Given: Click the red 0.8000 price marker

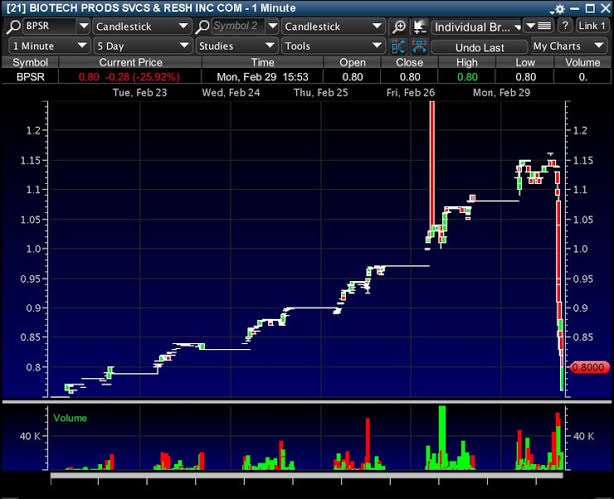Looking at the screenshot, I should (585, 368).
